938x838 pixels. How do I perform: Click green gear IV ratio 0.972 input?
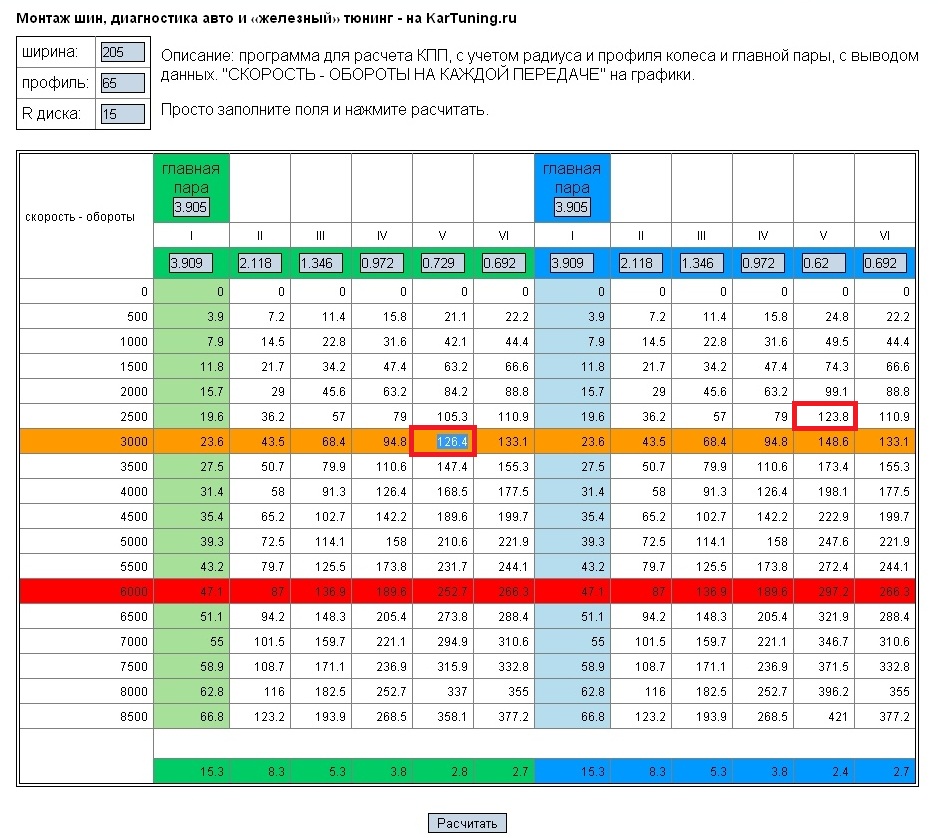tap(381, 264)
